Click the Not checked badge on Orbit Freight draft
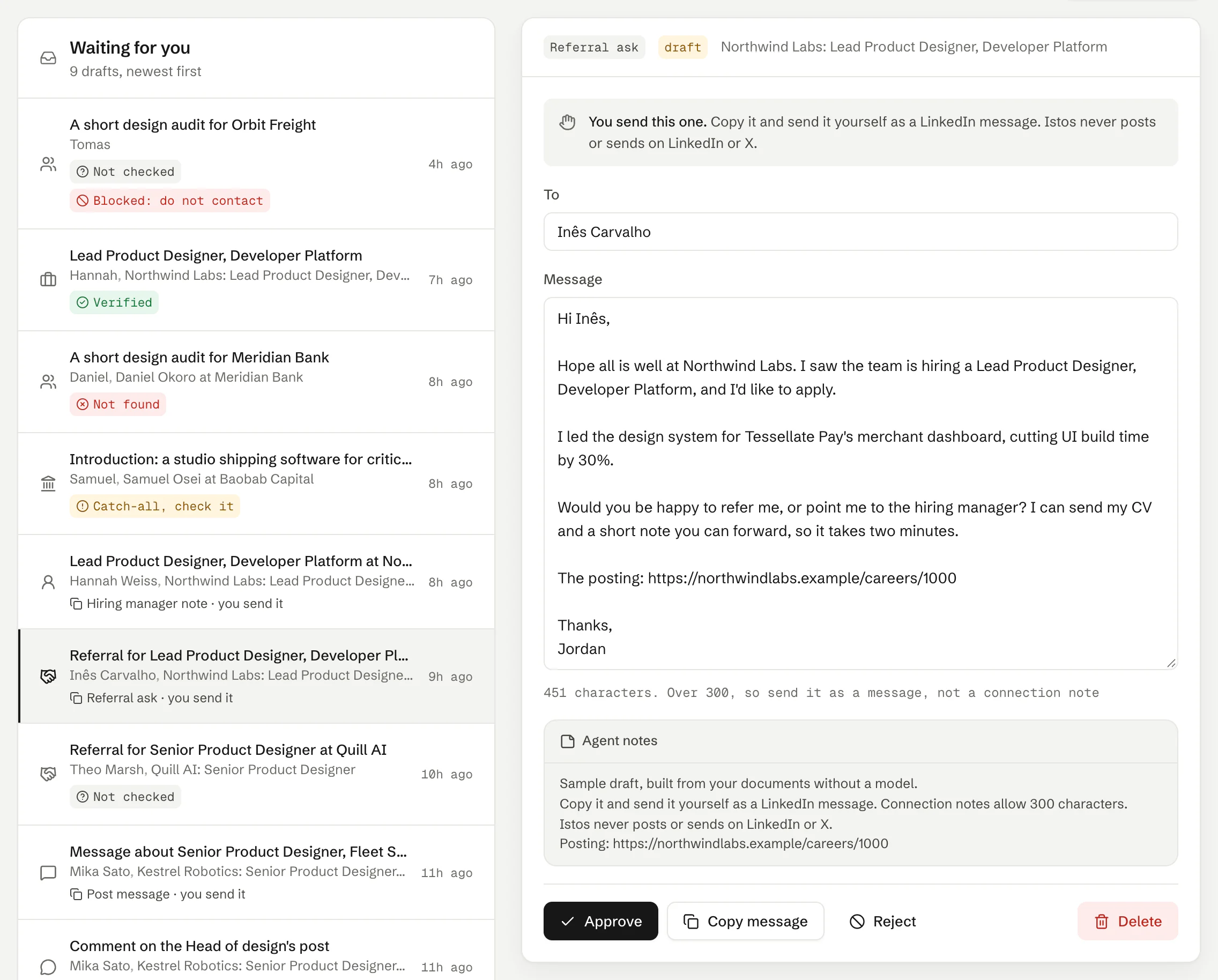The width and height of the screenshot is (1218, 980). (x=125, y=171)
